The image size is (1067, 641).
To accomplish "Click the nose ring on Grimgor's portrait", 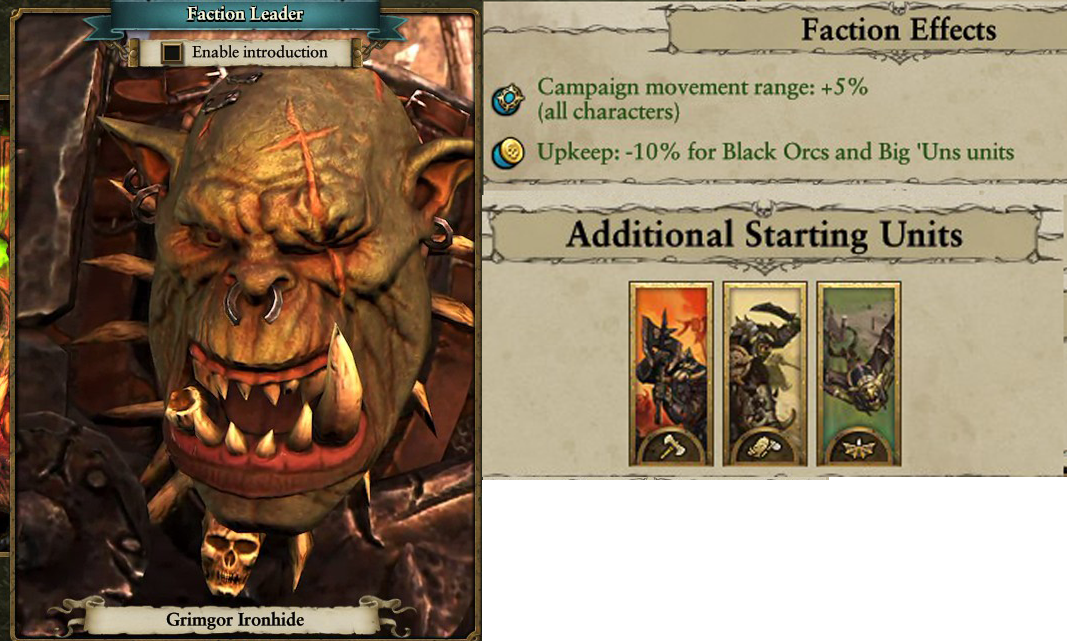I will pyautogui.click(x=254, y=301).
